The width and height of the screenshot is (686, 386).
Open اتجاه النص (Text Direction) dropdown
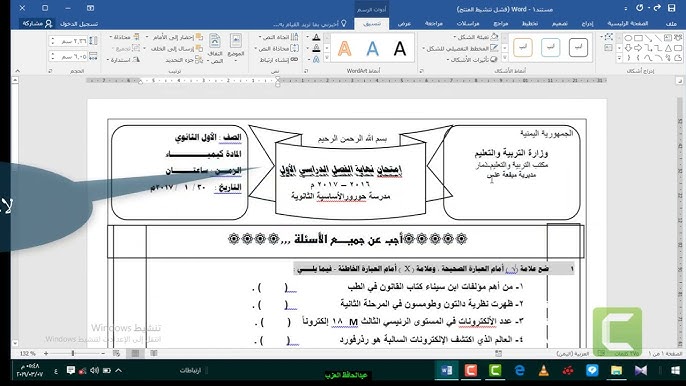(279, 37)
